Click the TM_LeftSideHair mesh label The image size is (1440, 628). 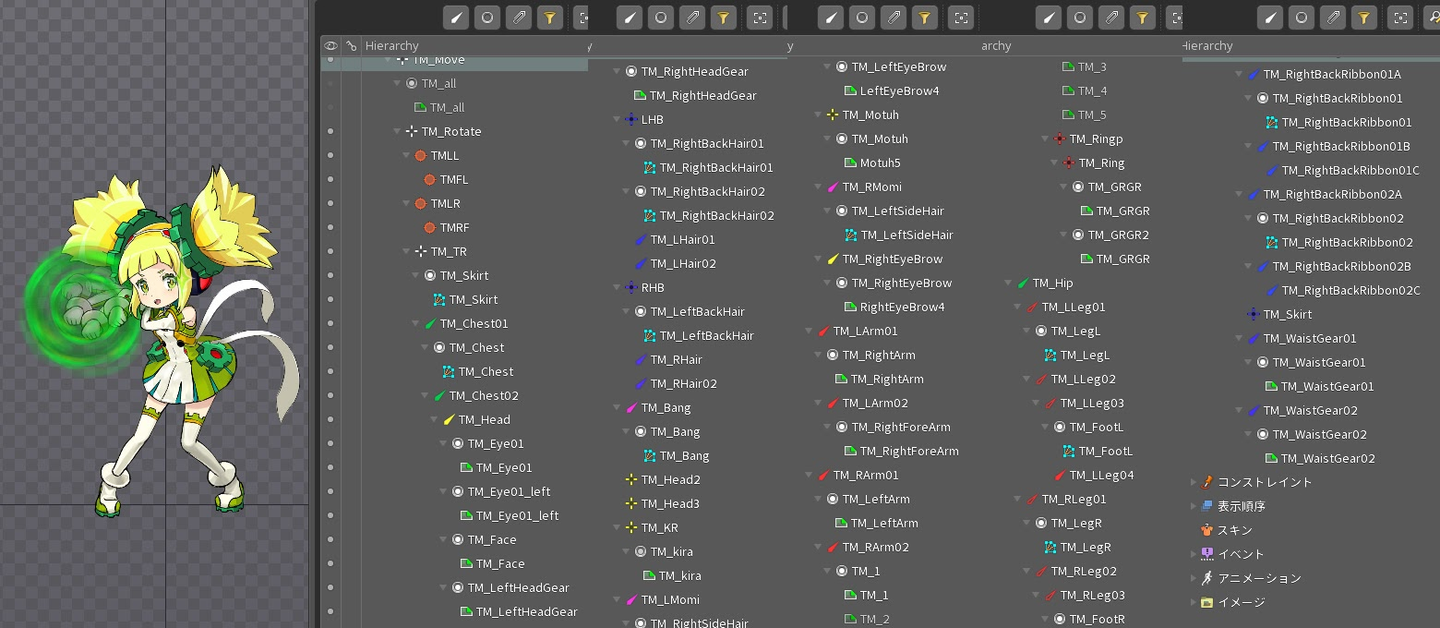(907, 235)
